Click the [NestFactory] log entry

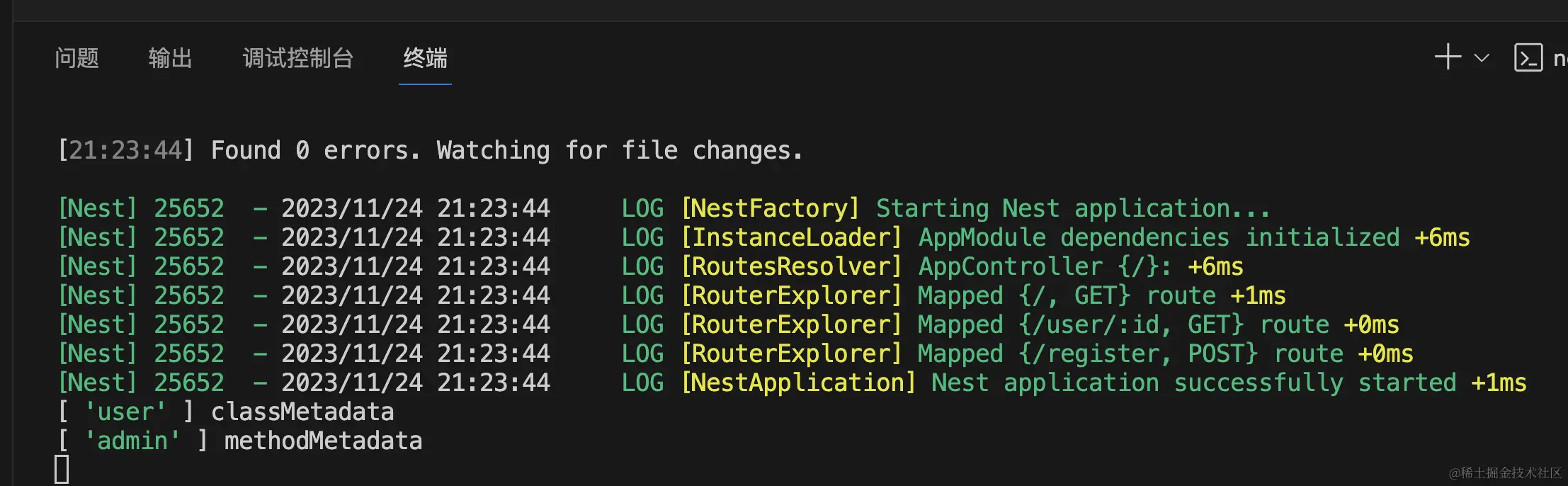pos(771,208)
